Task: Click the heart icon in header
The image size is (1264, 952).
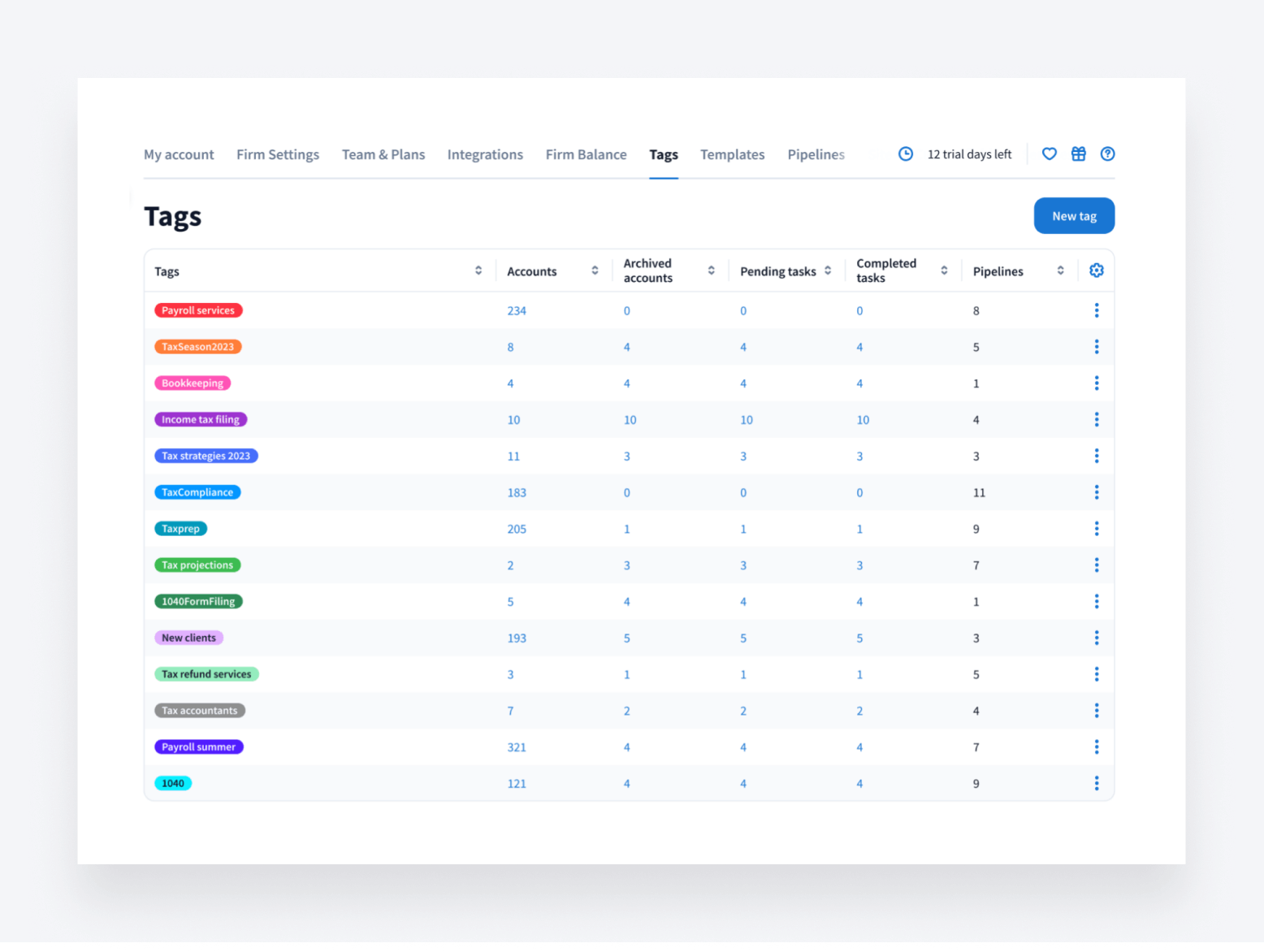Action: pyautogui.click(x=1049, y=154)
